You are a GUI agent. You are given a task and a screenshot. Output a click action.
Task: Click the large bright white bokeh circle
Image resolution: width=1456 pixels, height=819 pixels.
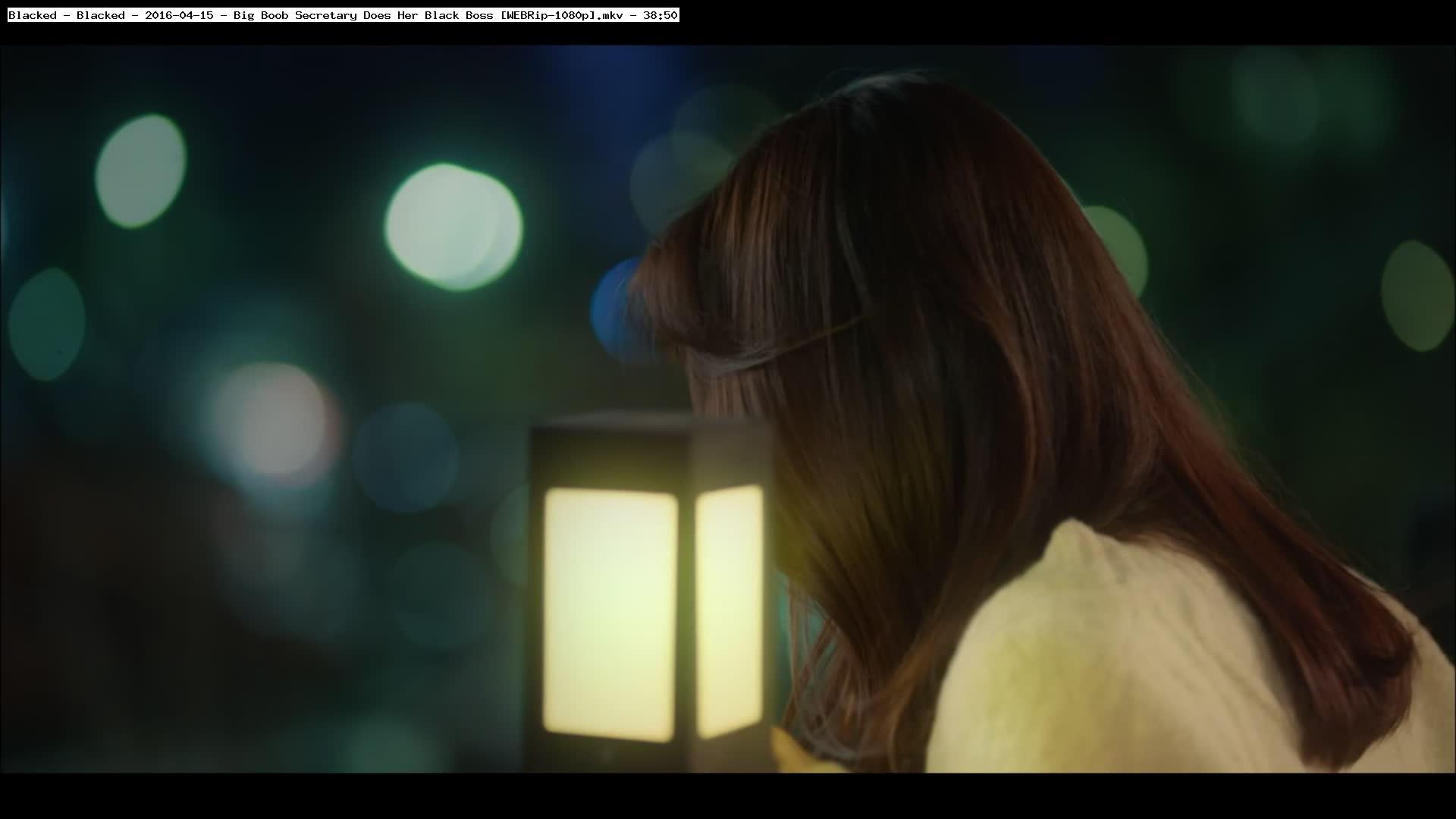tap(453, 227)
